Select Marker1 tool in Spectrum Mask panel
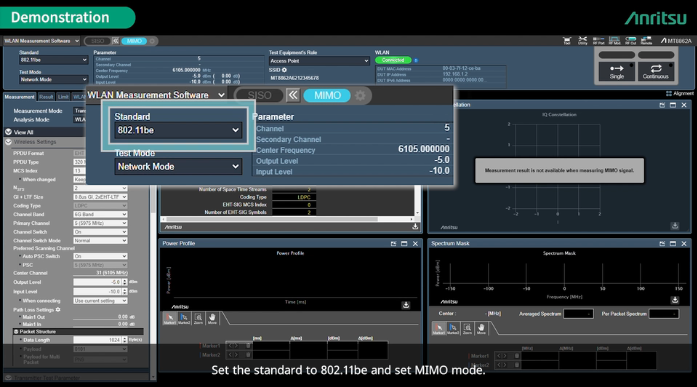Screen dimensions: 697x387 coord(439,328)
